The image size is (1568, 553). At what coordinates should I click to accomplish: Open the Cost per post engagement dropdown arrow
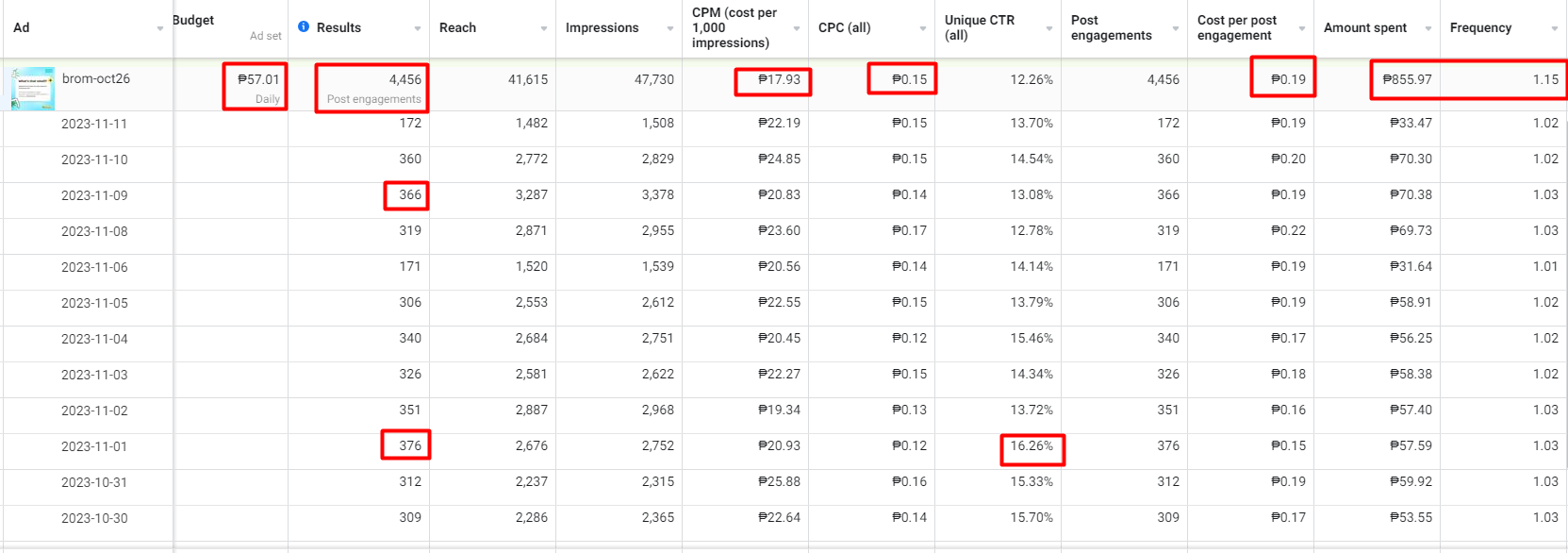1302,28
